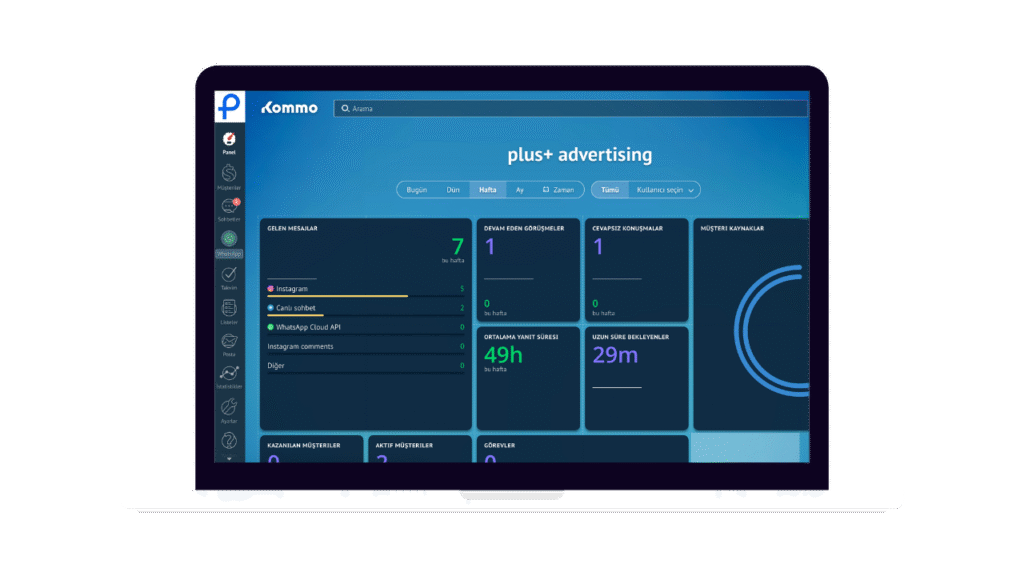Click the Canlı sohbet row label
The image size is (1024, 576).
tap(296, 308)
